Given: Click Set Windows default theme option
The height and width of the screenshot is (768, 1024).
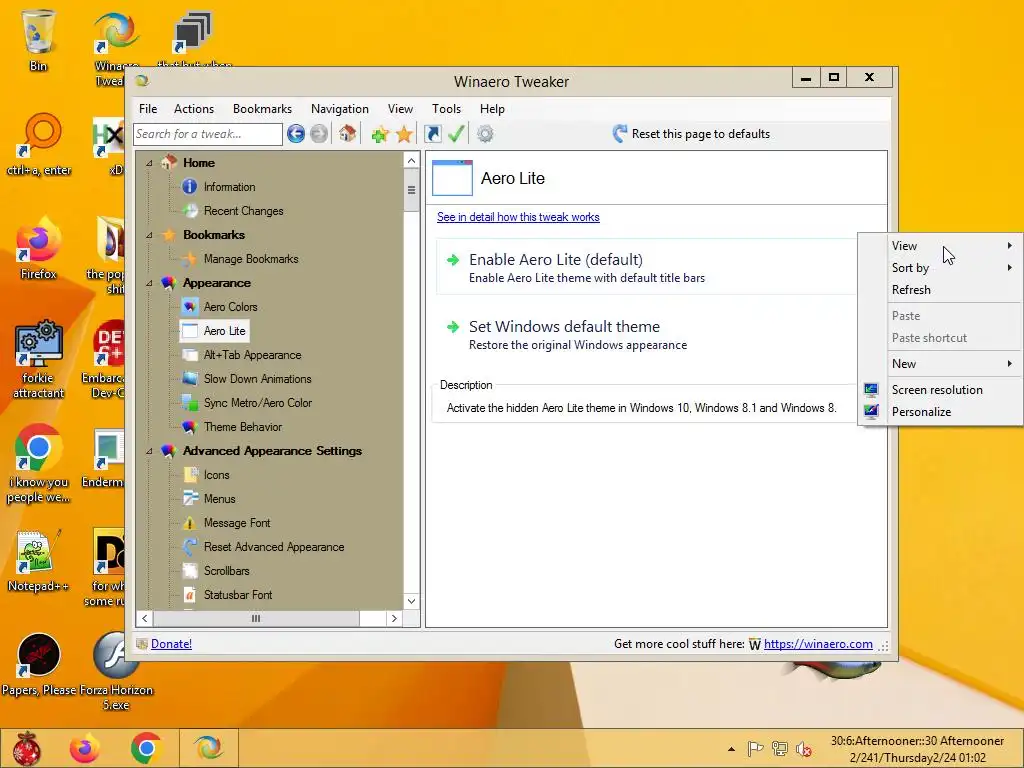Looking at the screenshot, I should coord(647,334).
